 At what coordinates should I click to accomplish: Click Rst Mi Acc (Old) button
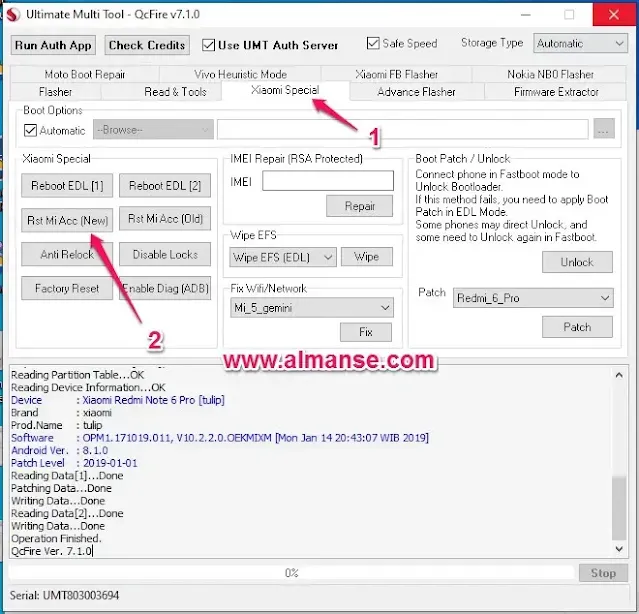coord(165,219)
